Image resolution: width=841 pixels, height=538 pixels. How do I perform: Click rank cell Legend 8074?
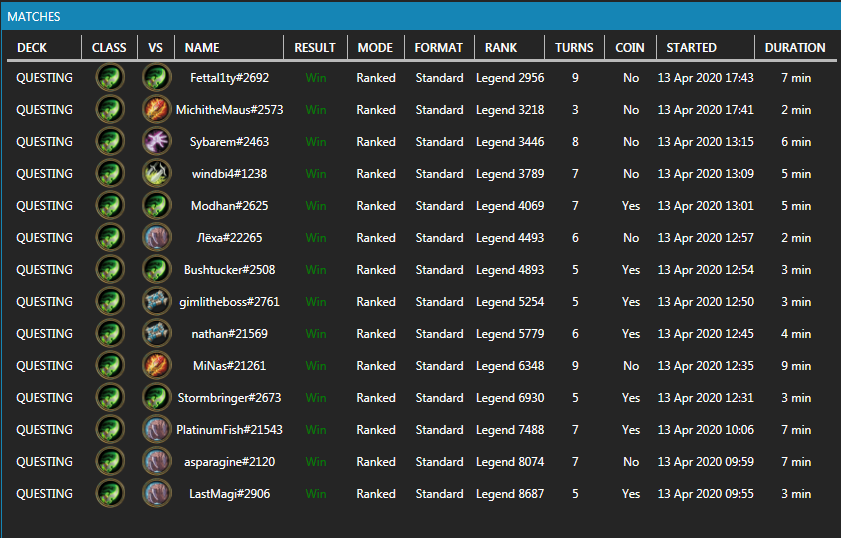coord(510,462)
